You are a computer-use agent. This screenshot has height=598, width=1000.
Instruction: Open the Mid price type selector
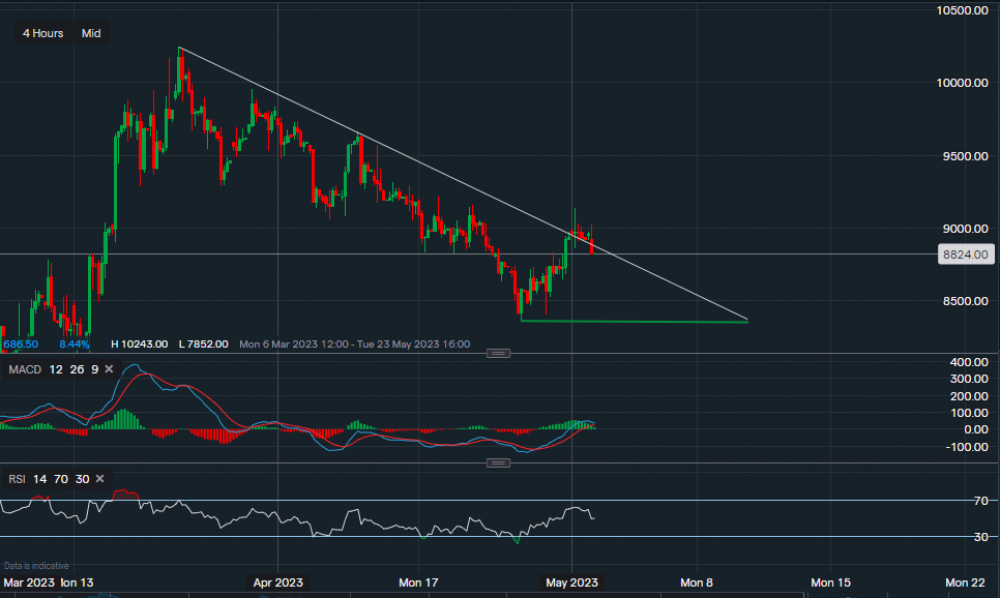pyautogui.click(x=91, y=33)
